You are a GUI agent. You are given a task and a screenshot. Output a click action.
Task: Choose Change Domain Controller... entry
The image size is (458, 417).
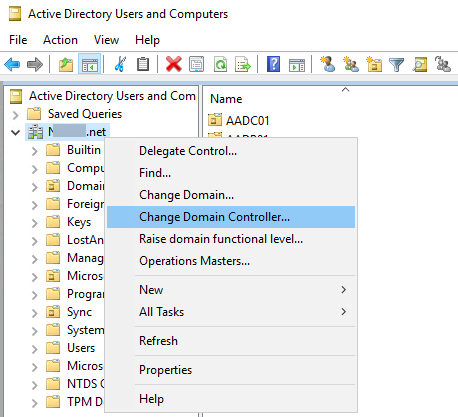[231, 217]
